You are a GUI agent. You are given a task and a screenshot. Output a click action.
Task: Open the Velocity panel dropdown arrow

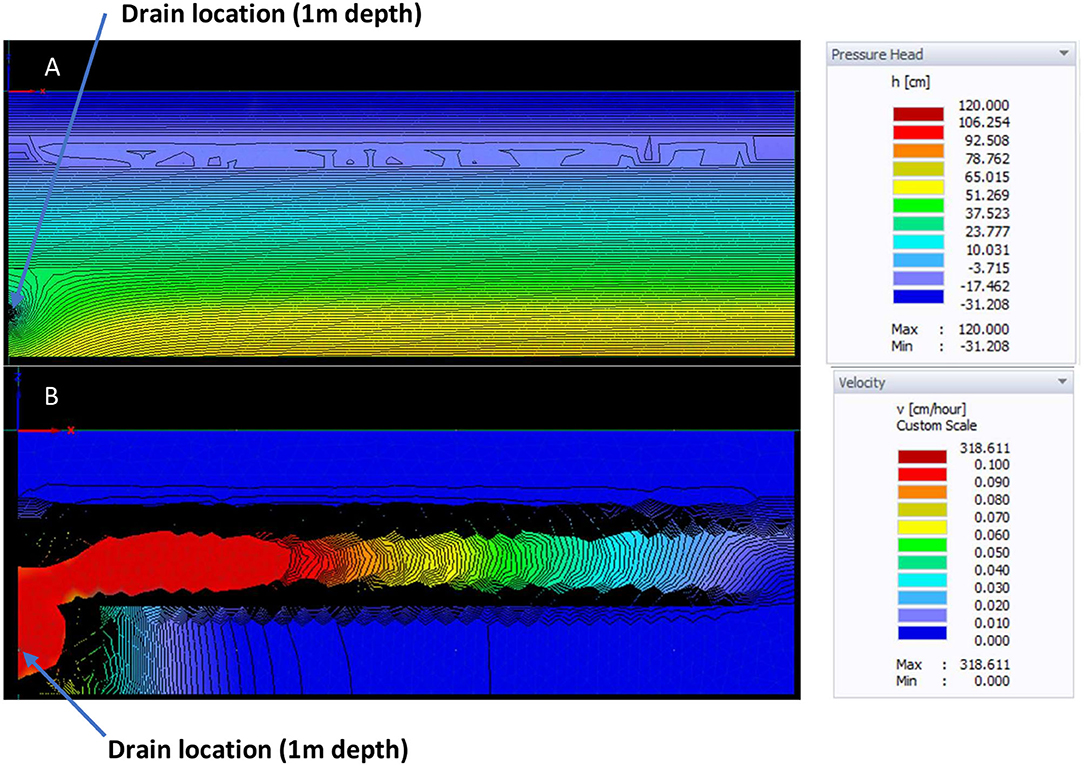pos(1063,382)
